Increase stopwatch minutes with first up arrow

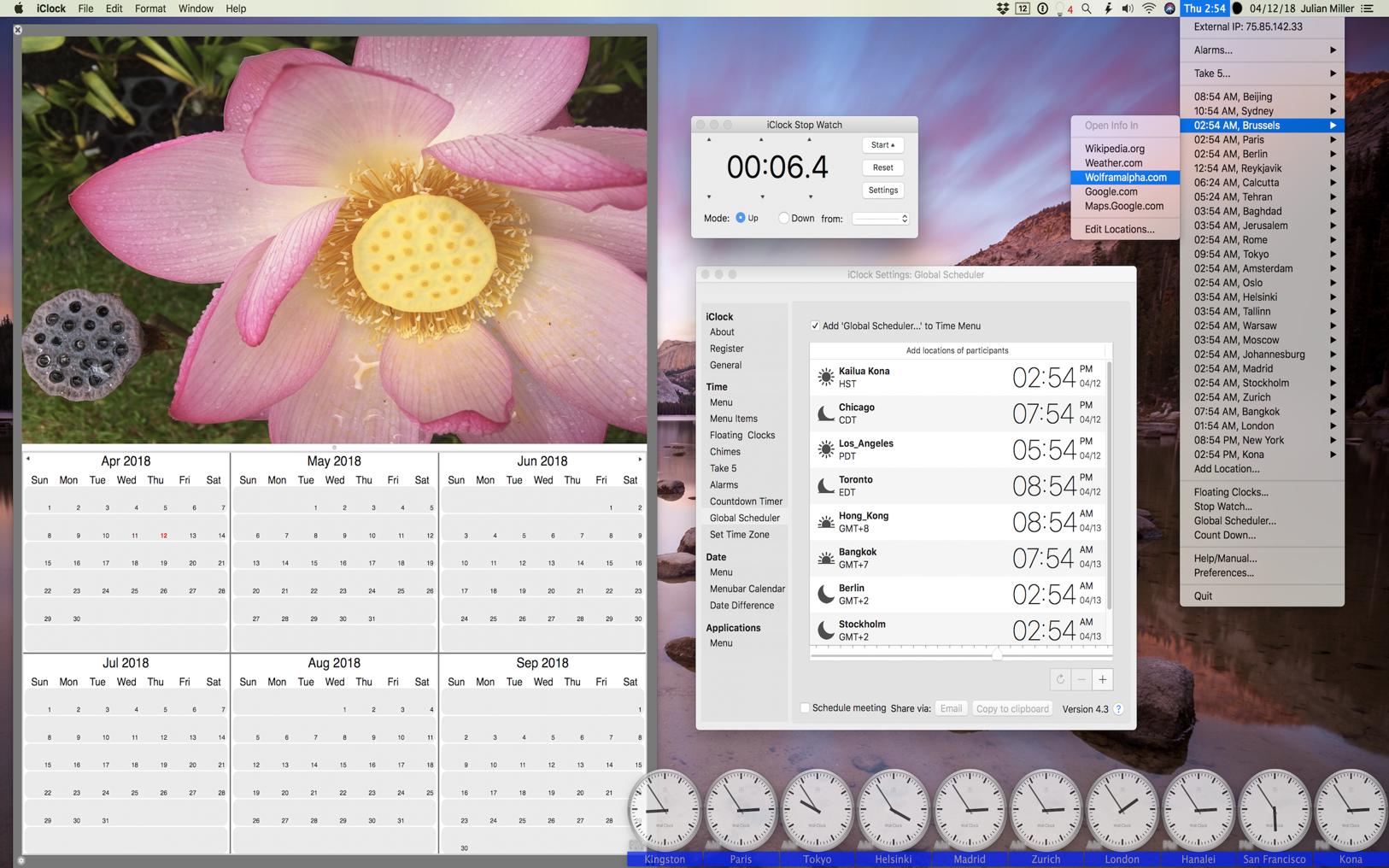click(x=709, y=140)
